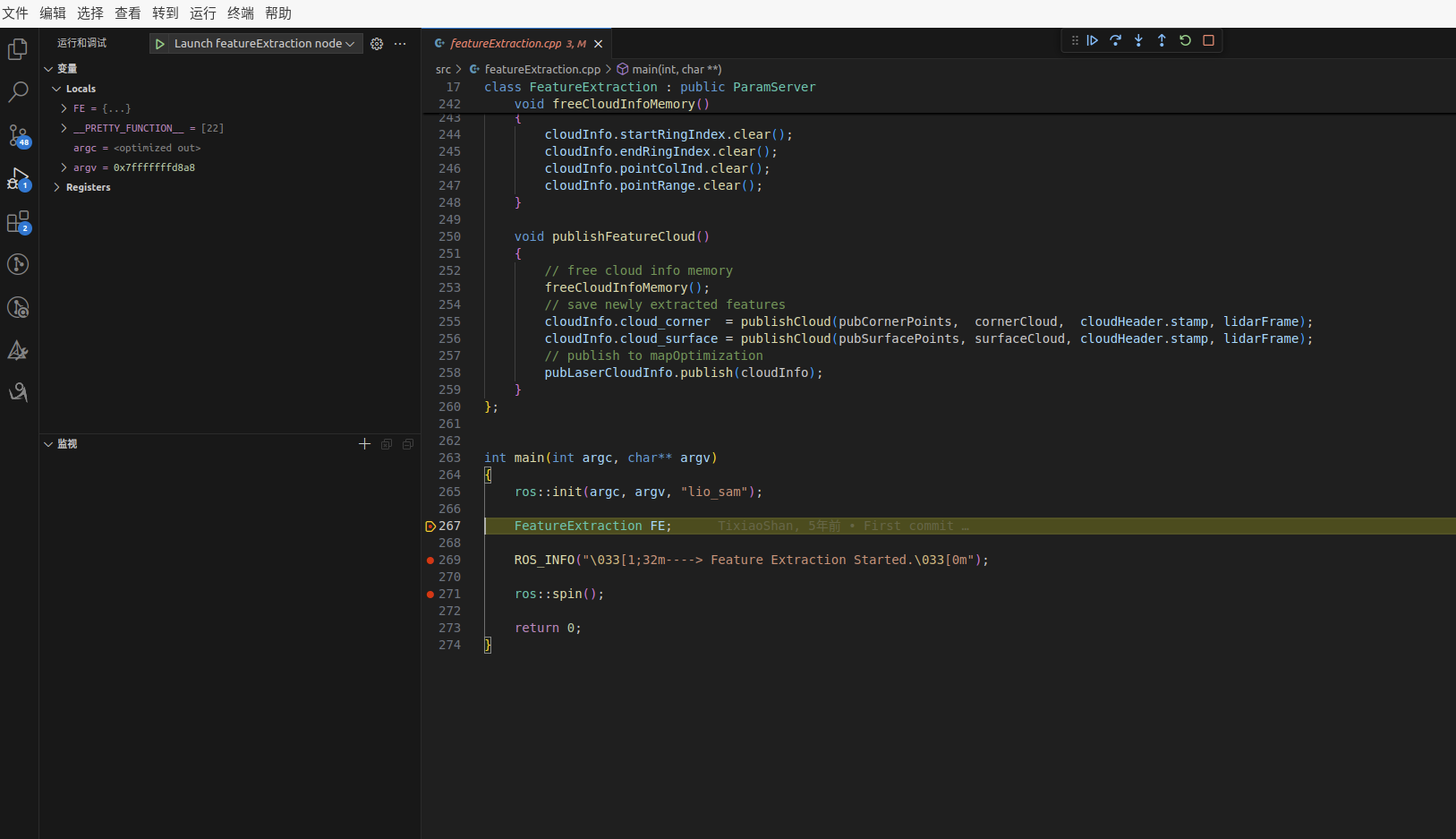Click Step Out in the debug toolbar
This screenshot has height=839, width=1456.
1162,40
